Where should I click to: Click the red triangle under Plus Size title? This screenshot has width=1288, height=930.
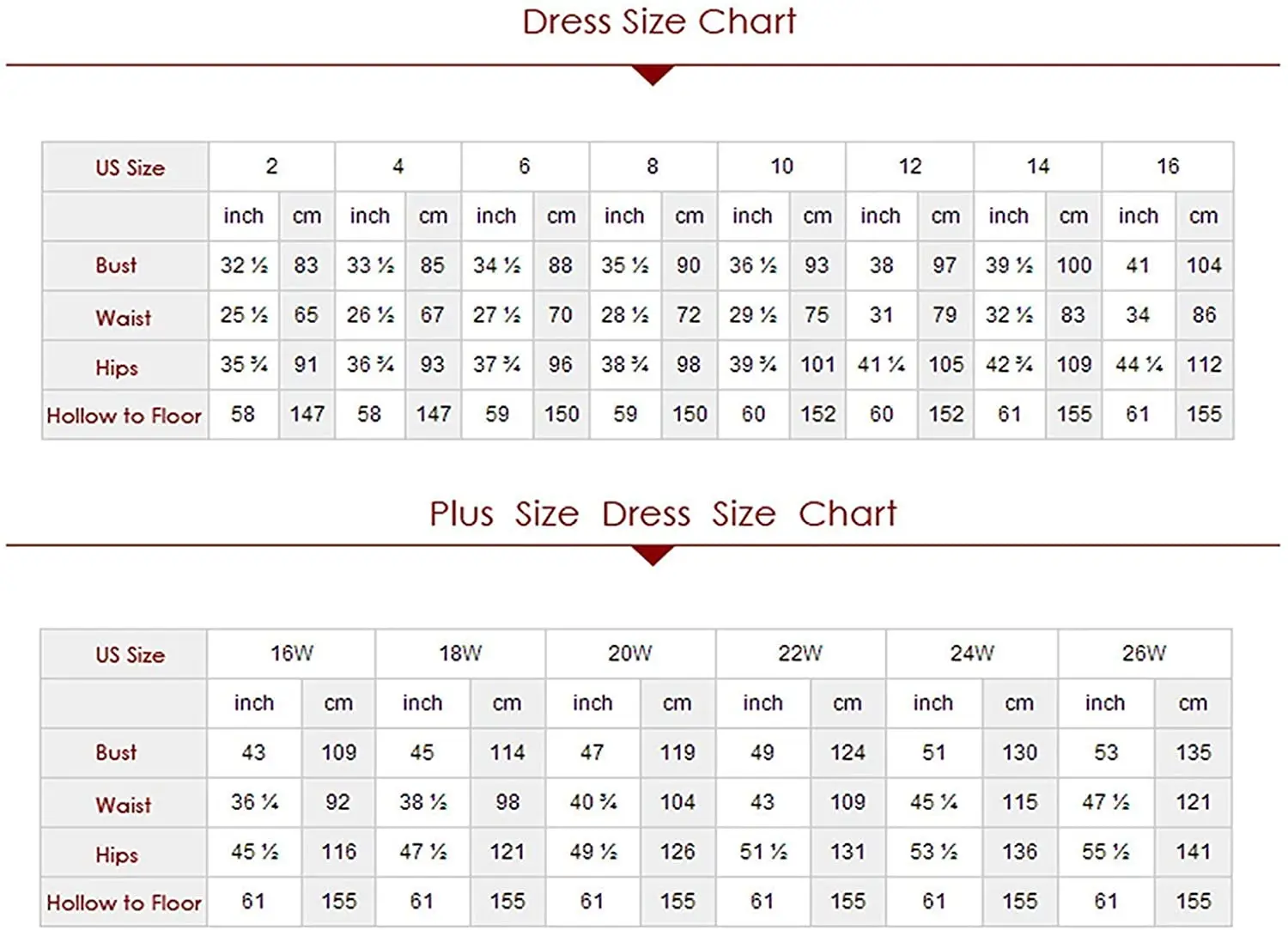pos(653,556)
